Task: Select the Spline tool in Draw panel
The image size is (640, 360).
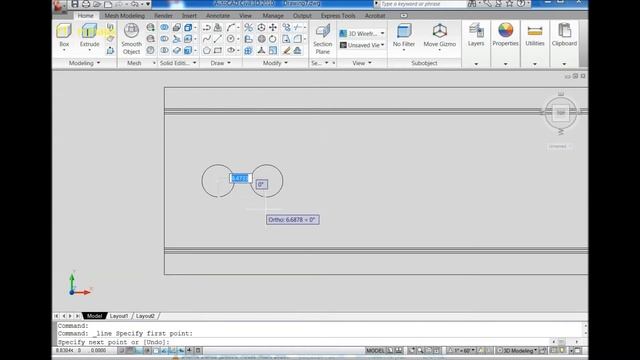Action: point(207,39)
